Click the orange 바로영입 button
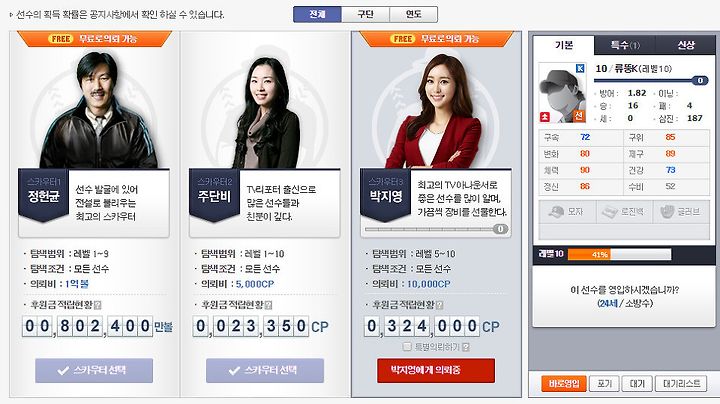This screenshot has height=404, width=720. [x=564, y=383]
